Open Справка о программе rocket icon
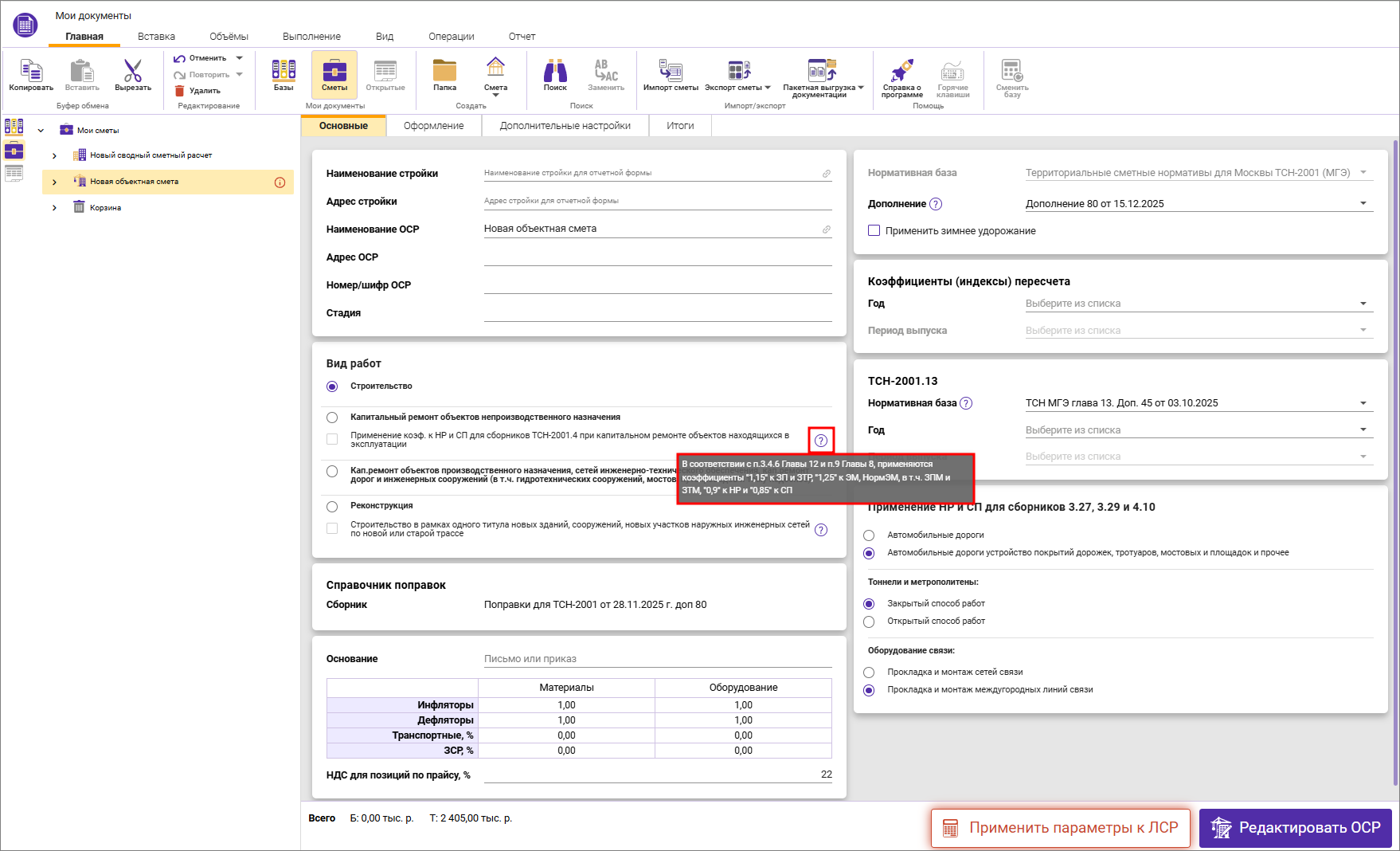This screenshot has height=851, width=1400. pyautogui.click(x=901, y=72)
